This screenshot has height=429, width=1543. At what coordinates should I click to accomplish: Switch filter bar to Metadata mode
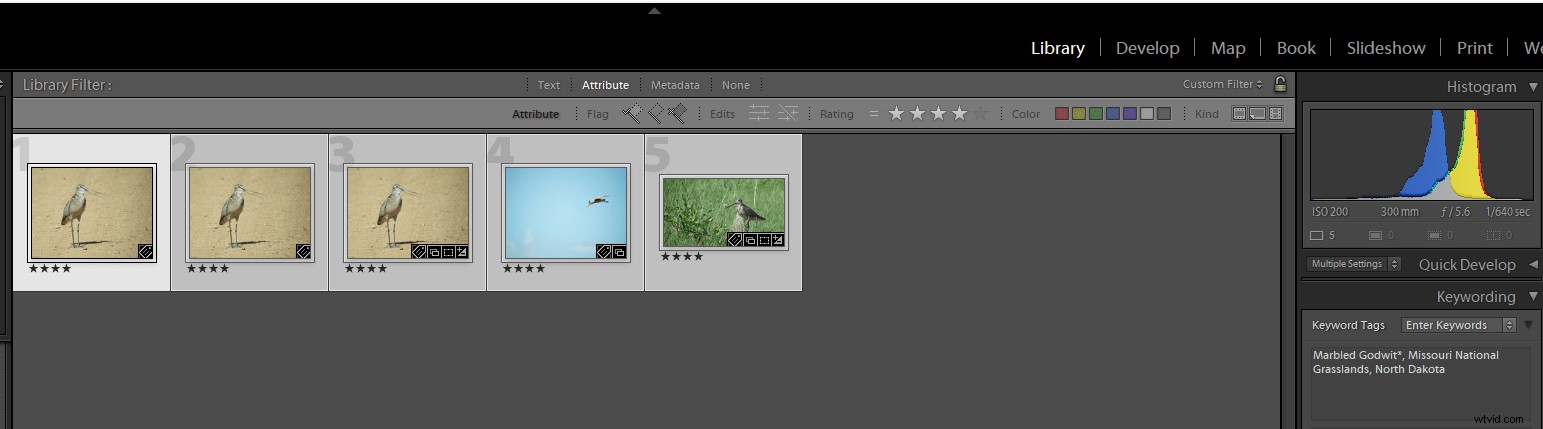(x=675, y=85)
